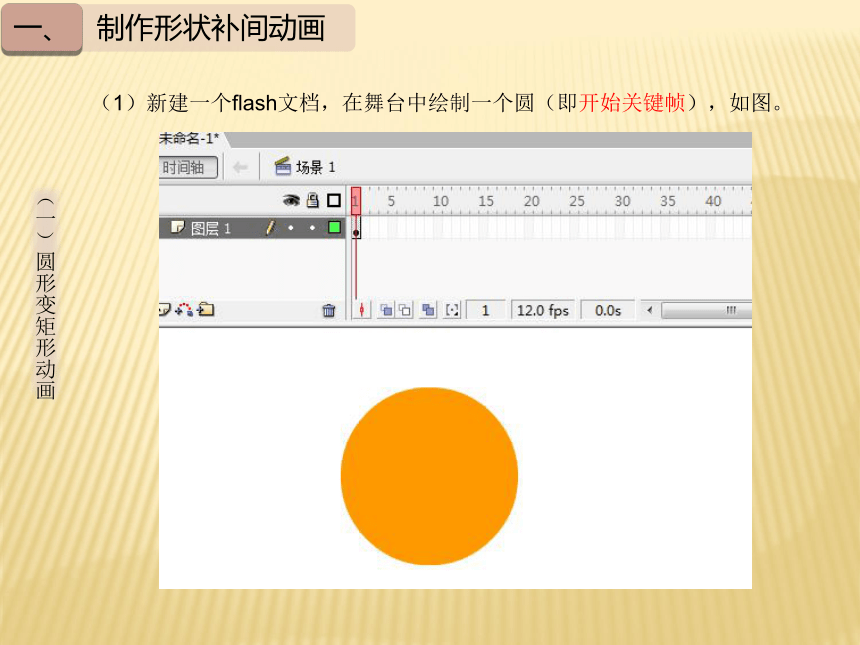Enable the onion skin button
The image size is (860, 645).
coord(386,310)
